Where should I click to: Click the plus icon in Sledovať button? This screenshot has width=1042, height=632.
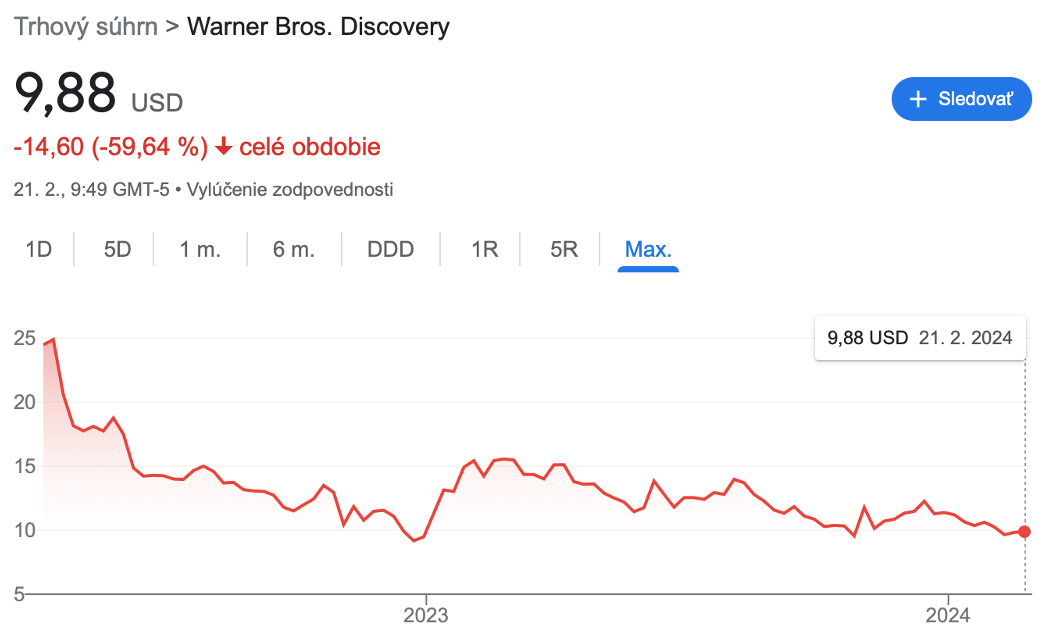click(x=917, y=99)
